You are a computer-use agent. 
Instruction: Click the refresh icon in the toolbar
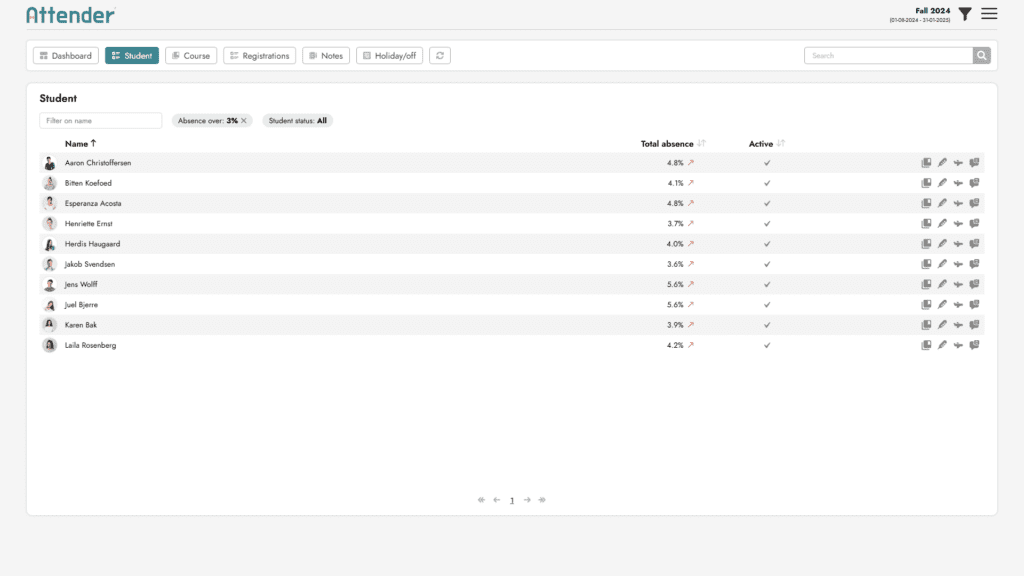[x=440, y=56]
